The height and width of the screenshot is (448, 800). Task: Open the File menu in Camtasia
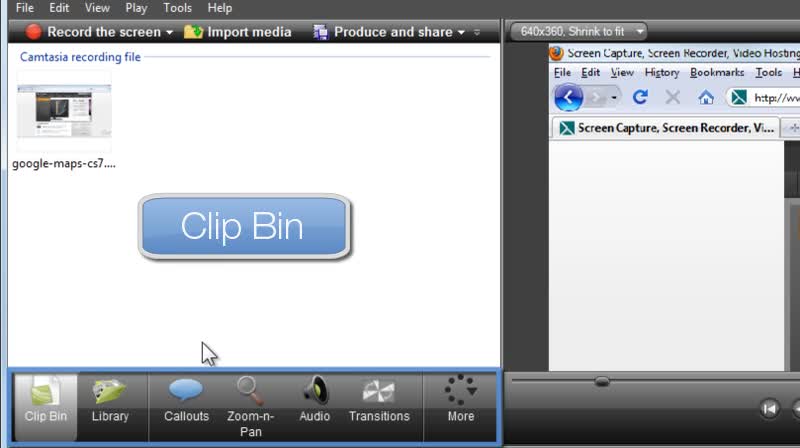[24, 8]
